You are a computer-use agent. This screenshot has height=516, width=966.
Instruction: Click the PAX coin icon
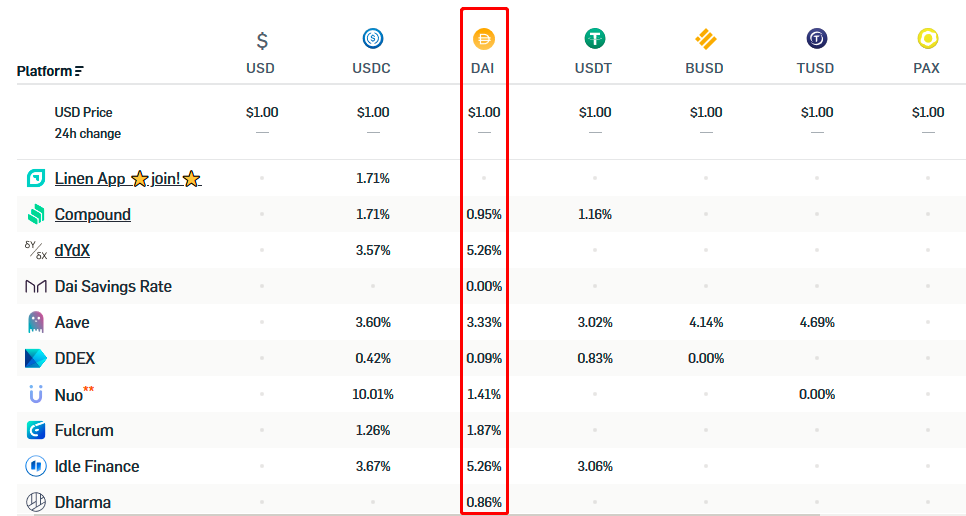pyautogui.click(x=928, y=39)
